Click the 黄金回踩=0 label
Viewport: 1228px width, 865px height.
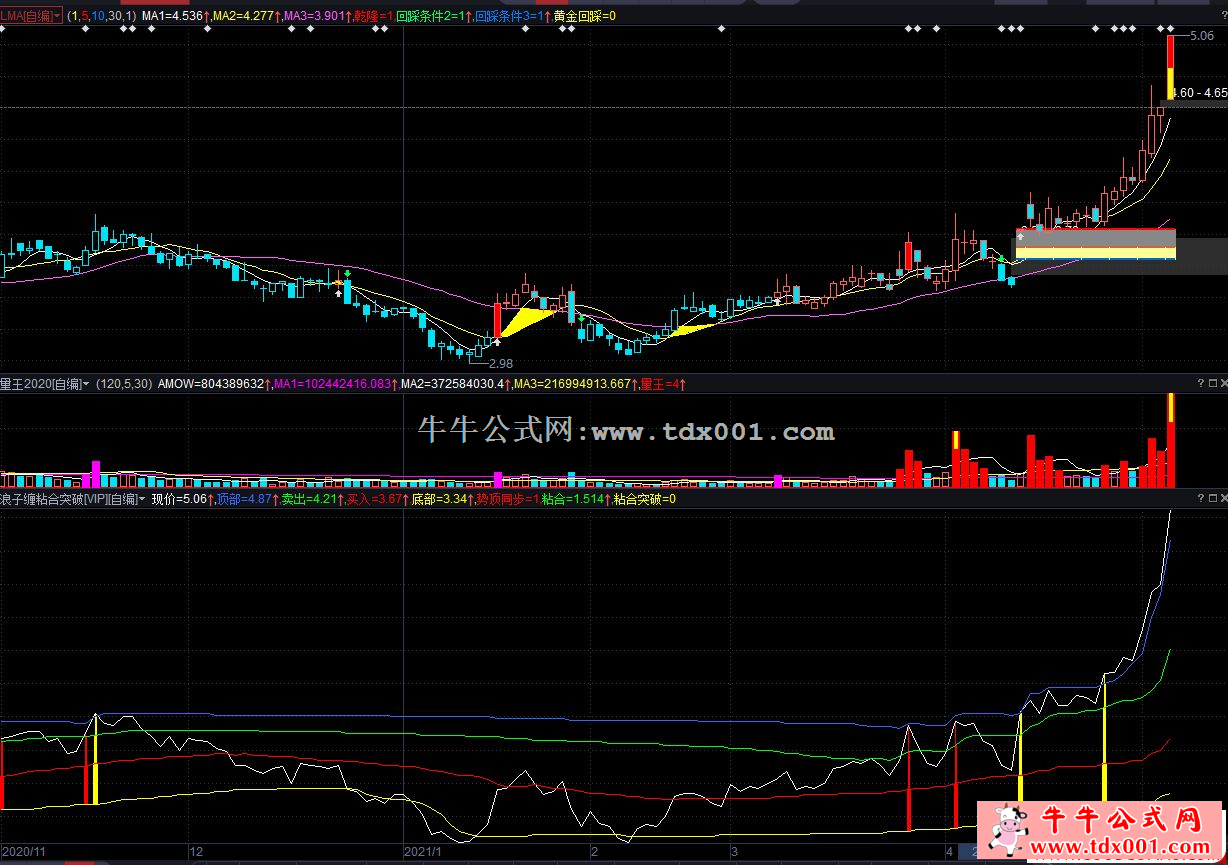pyautogui.click(x=584, y=16)
